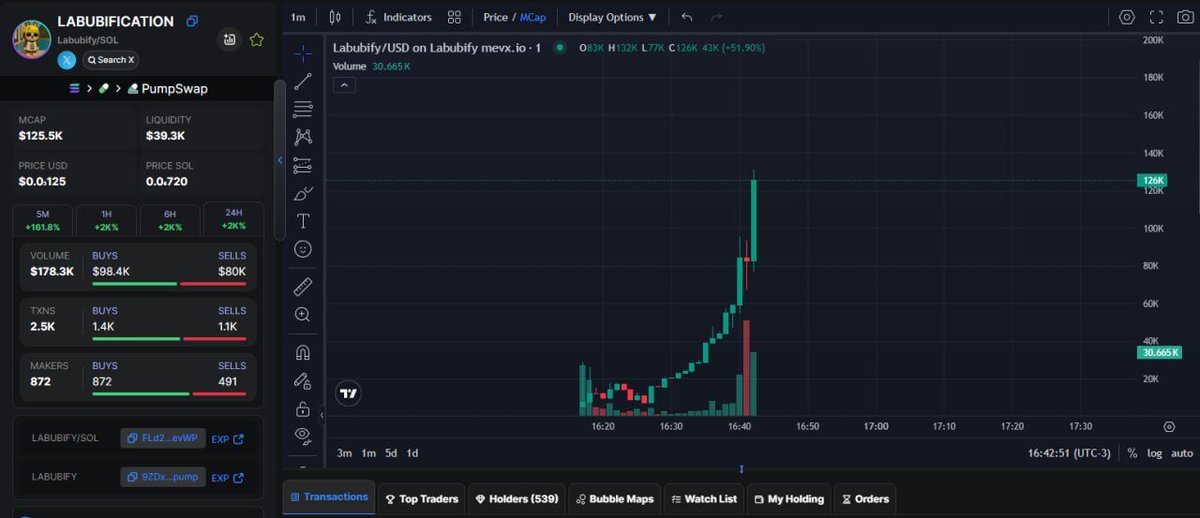Click the TradingView logo on chart
The height and width of the screenshot is (518, 1200).
click(x=348, y=394)
